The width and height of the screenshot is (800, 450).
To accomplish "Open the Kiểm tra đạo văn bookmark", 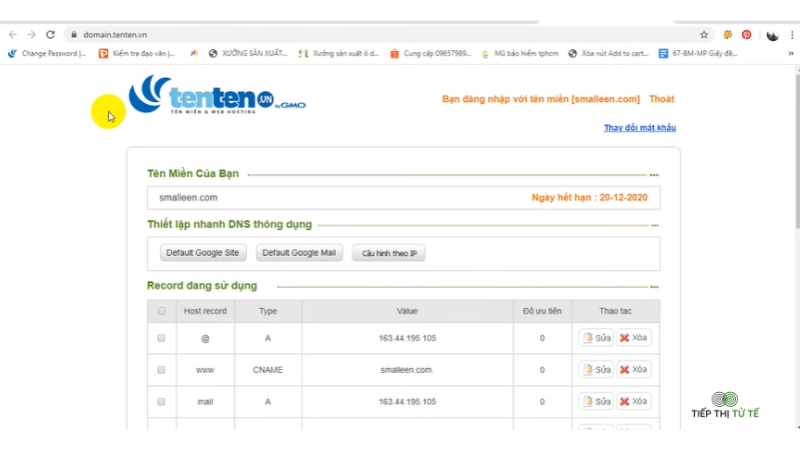I will point(137,54).
